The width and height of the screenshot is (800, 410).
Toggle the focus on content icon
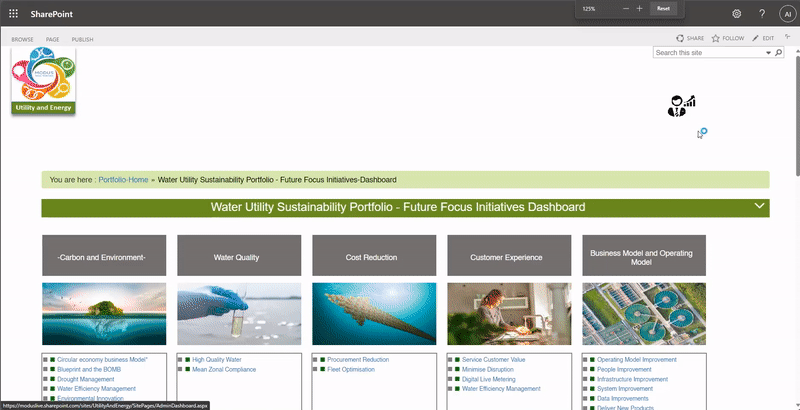[x=787, y=37]
